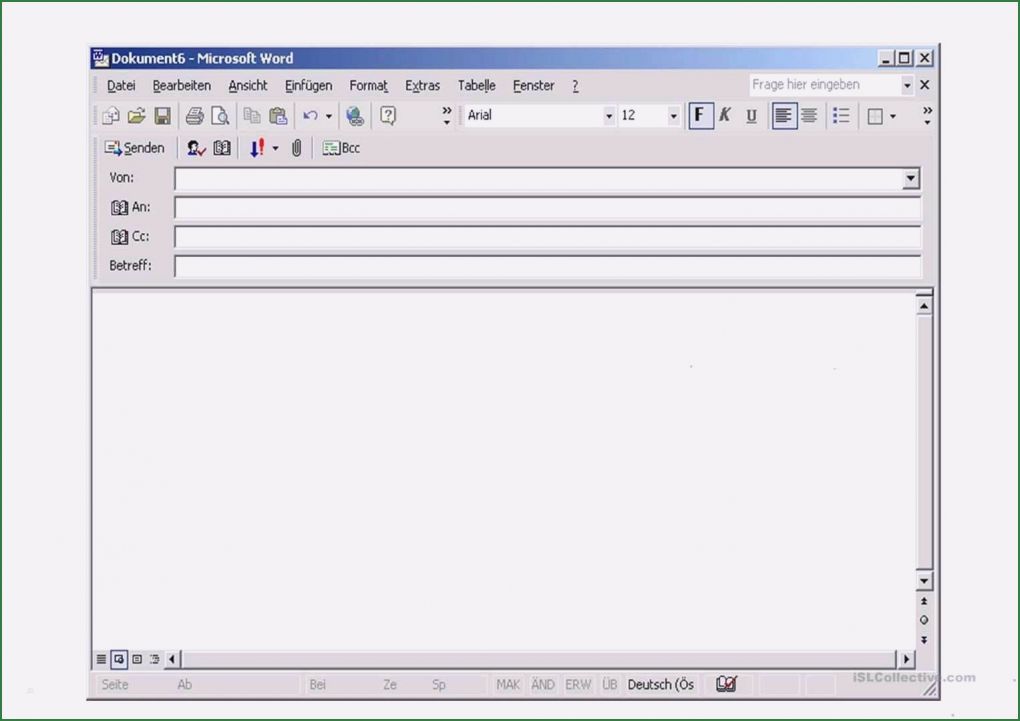Open the Print Preview icon
The height and width of the screenshot is (721, 1020).
point(219,116)
